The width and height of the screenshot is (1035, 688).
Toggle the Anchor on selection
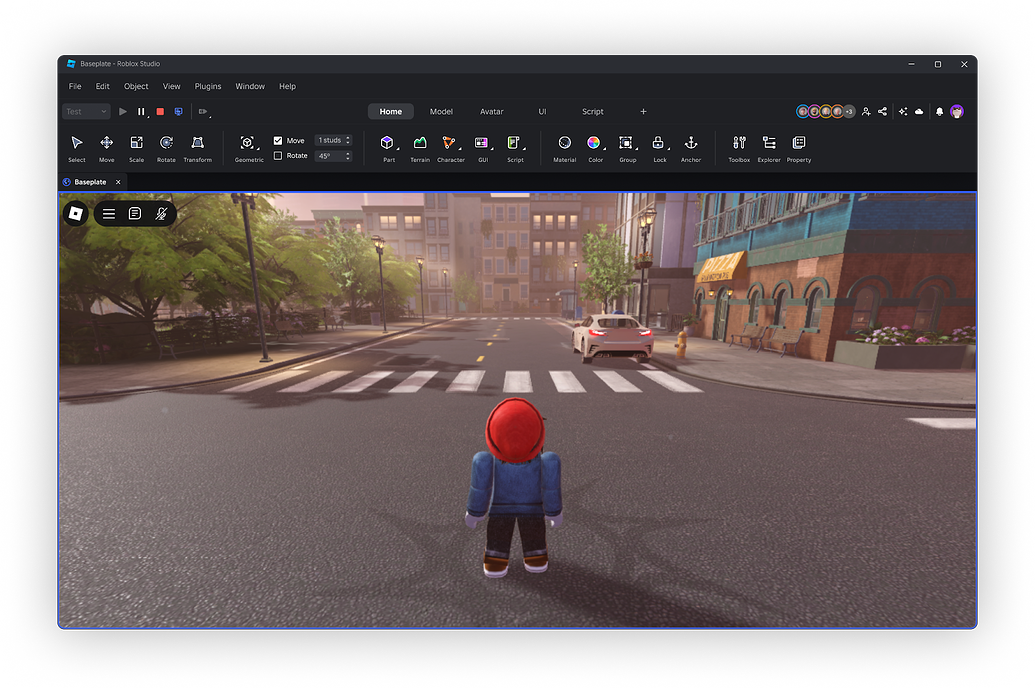click(691, 145)
